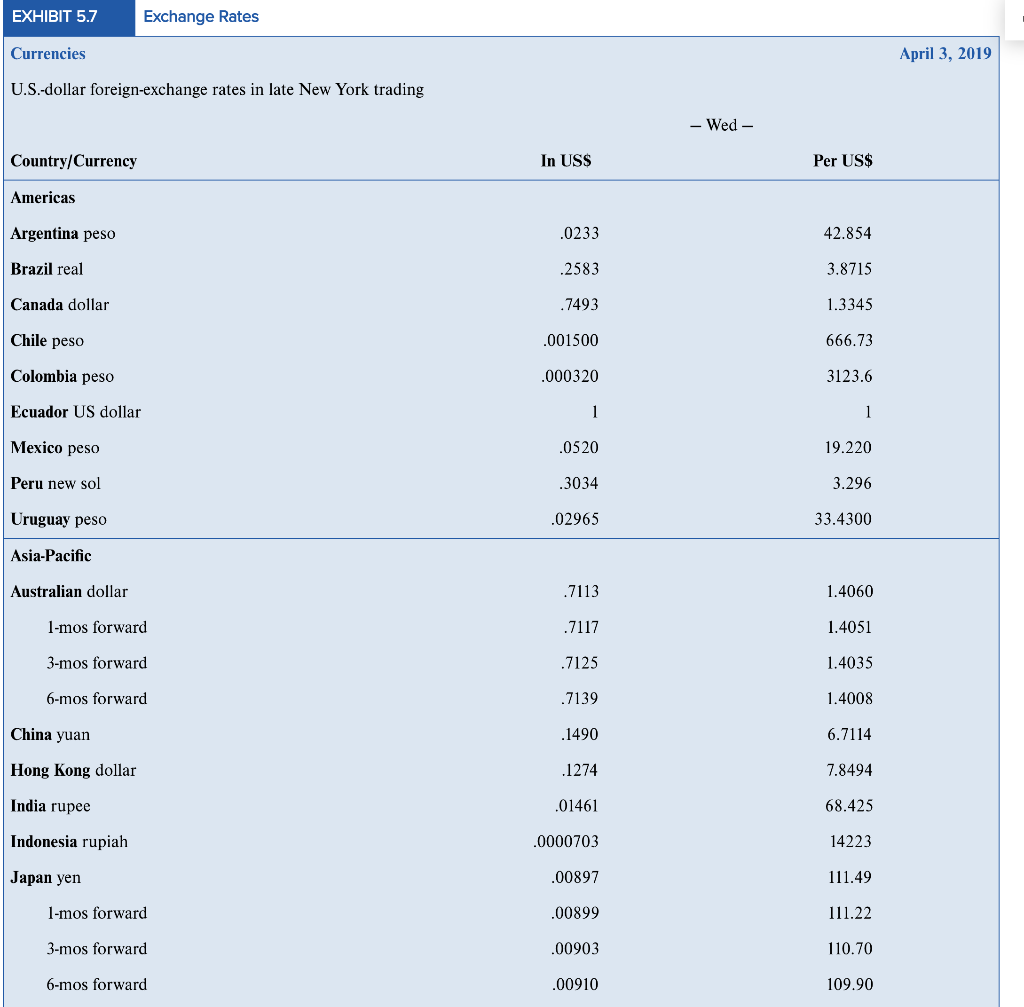Viewport: 1024px width, 1007px height.
Task: Click the April 3, 2019 date link
Action: coord(946,54)
